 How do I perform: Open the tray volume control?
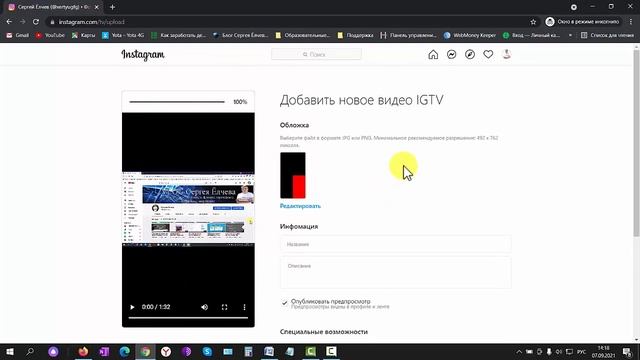pyautogui.click(x=559, y=352)
